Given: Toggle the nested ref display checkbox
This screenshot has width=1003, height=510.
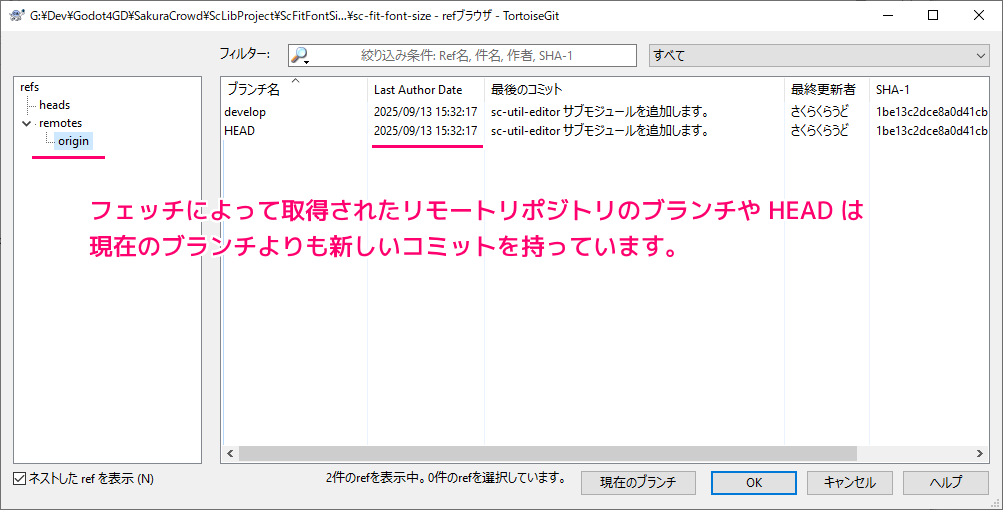Looking at the screenshot, I should [21, 479].
